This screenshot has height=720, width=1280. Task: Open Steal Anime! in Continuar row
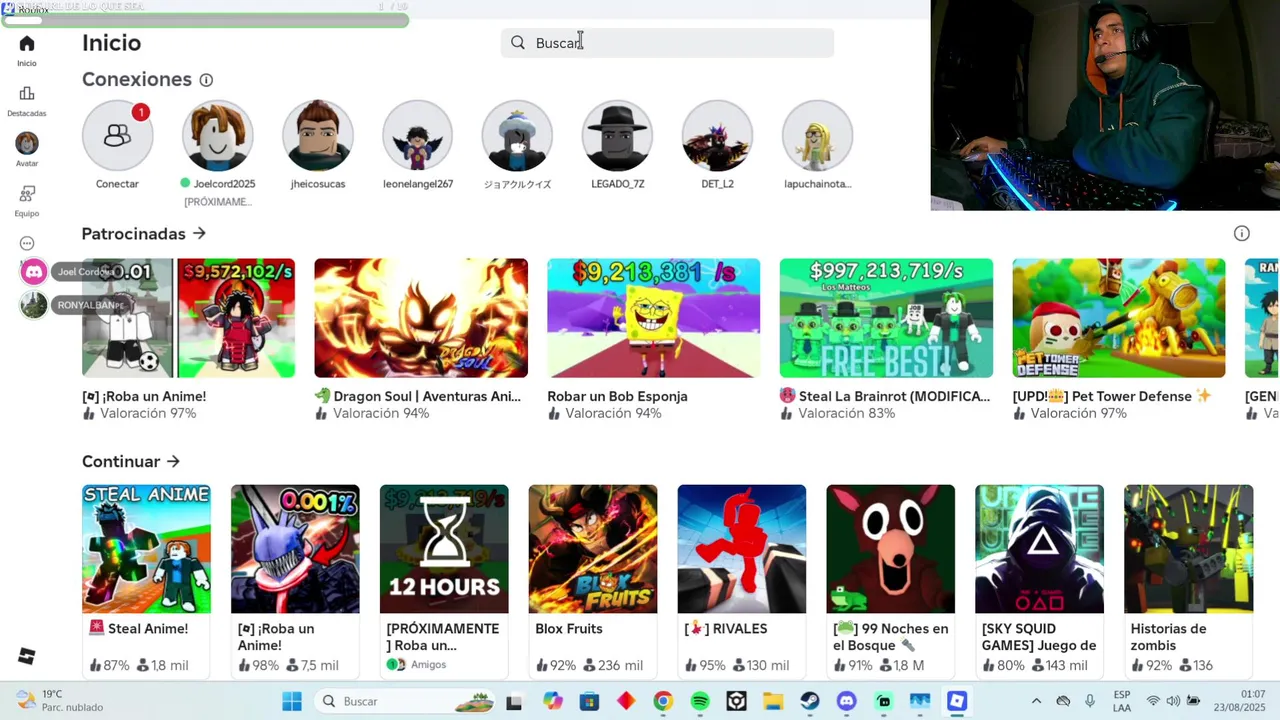[x=146, y=549]
